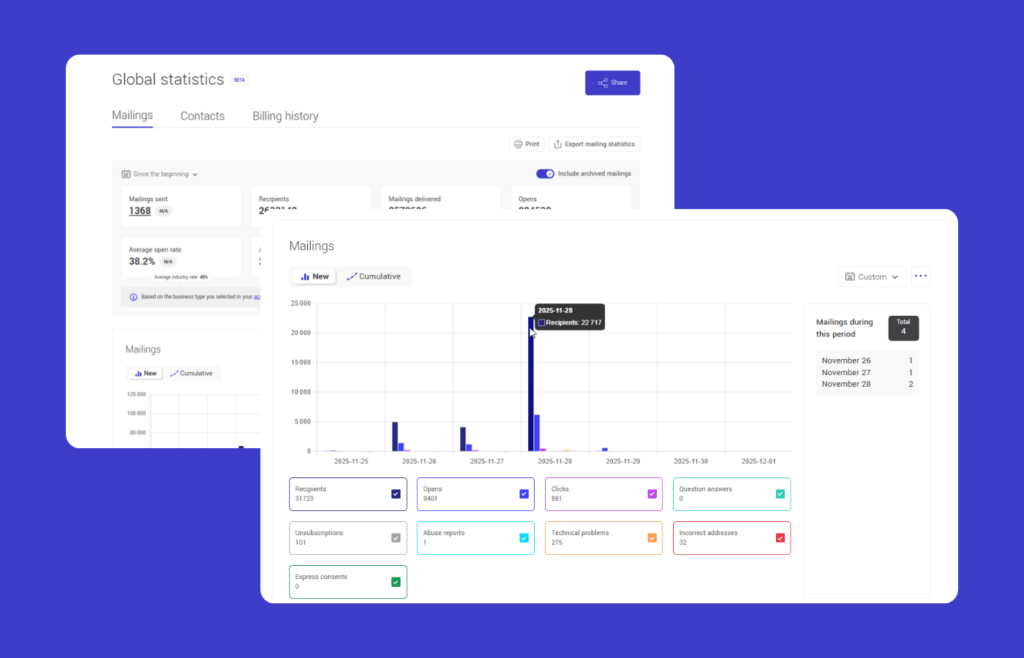
Task: Toggle the Unsubscriptions checkbox
Action: [x=396, y=538]
